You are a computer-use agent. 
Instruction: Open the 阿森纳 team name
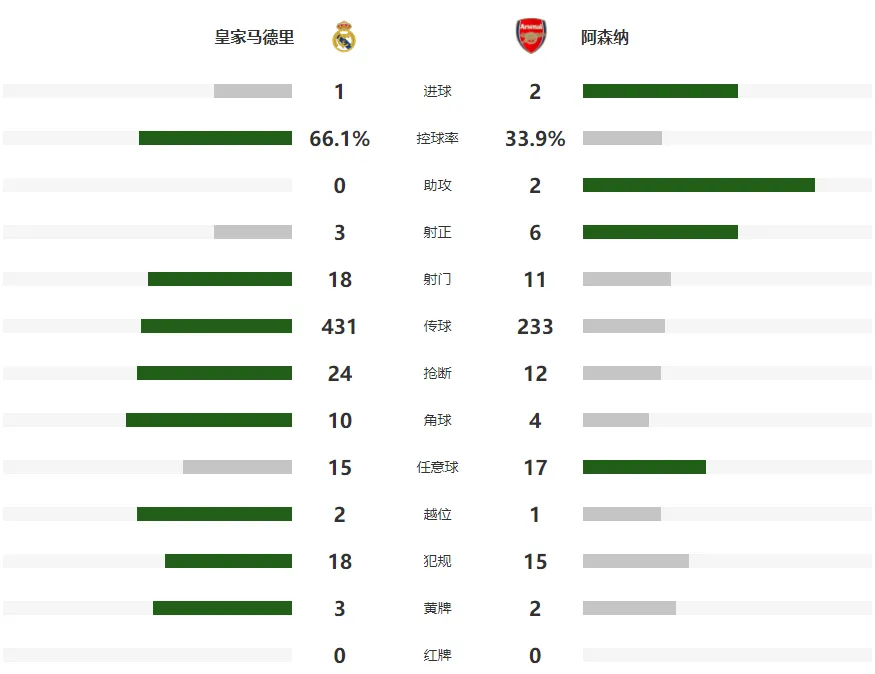point(605,37)
